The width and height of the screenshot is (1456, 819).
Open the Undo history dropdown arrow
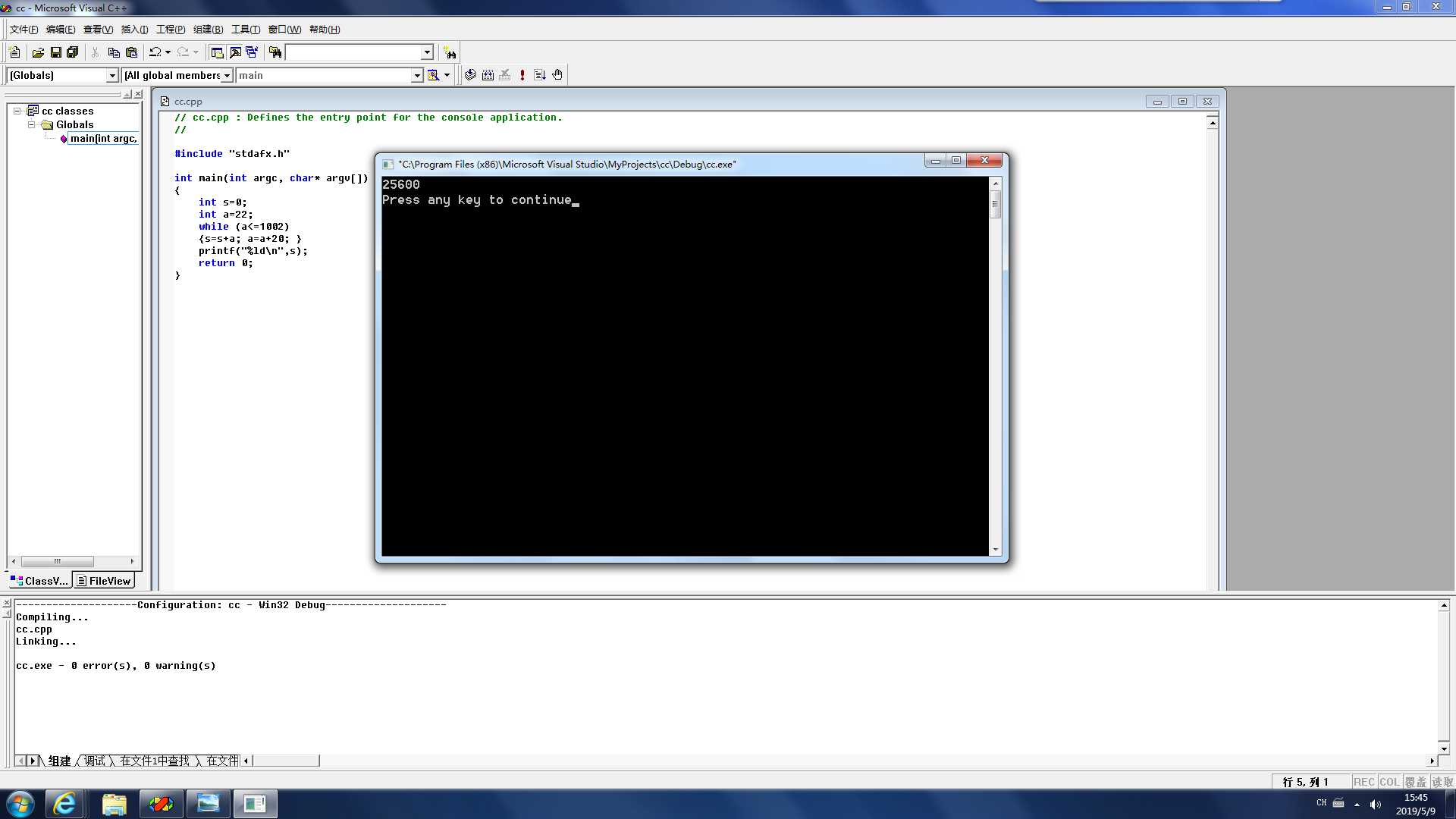click(168, 52)
